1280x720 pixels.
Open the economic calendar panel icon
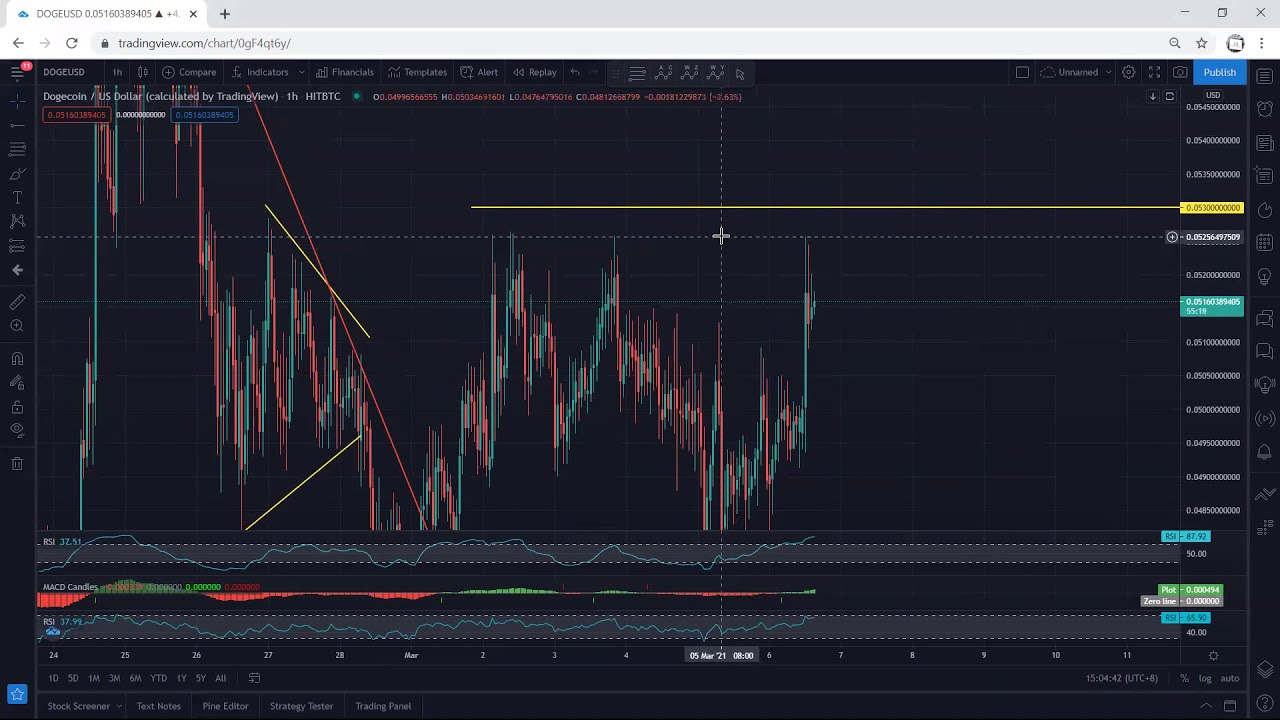[1265, 243]
